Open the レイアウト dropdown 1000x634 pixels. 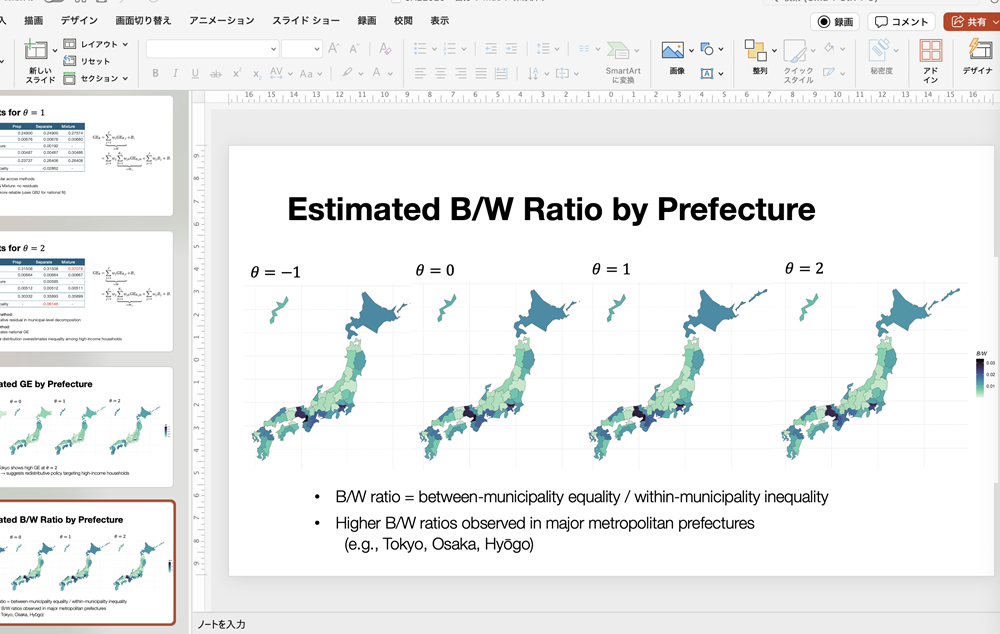point(95,42)
